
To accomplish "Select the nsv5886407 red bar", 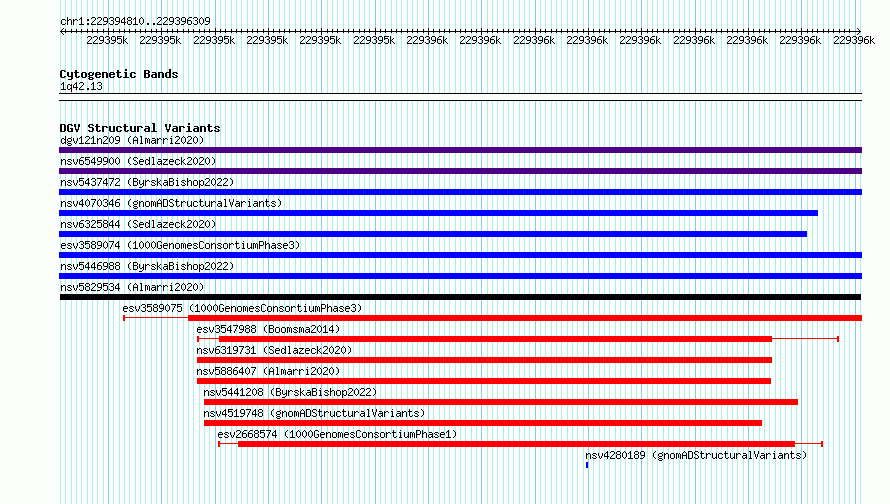I will point(484,381).
